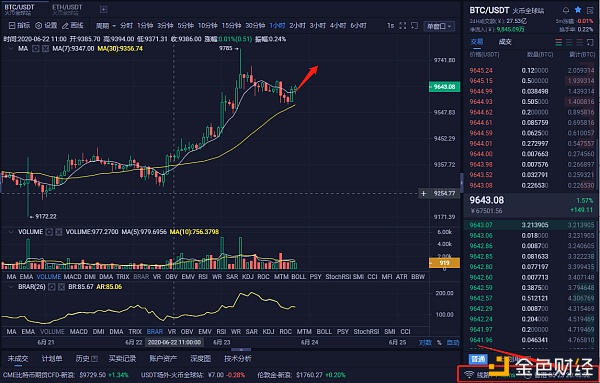This screenshot has height=383, width=600.
Task: Open the 账户资产 account assets tab
Action: pos(163,359)
